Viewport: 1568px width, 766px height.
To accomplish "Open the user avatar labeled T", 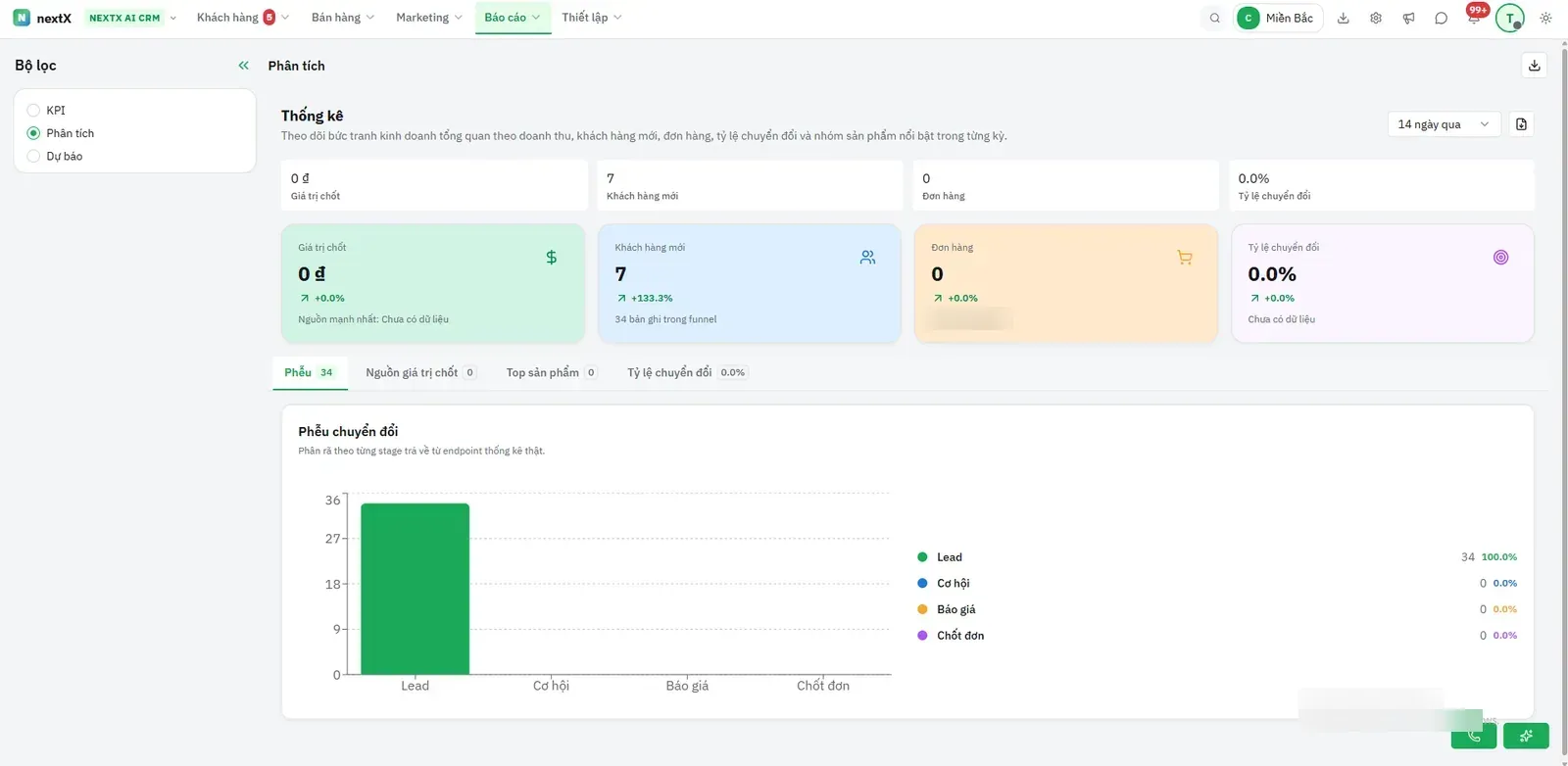I will click(1510, 18).
